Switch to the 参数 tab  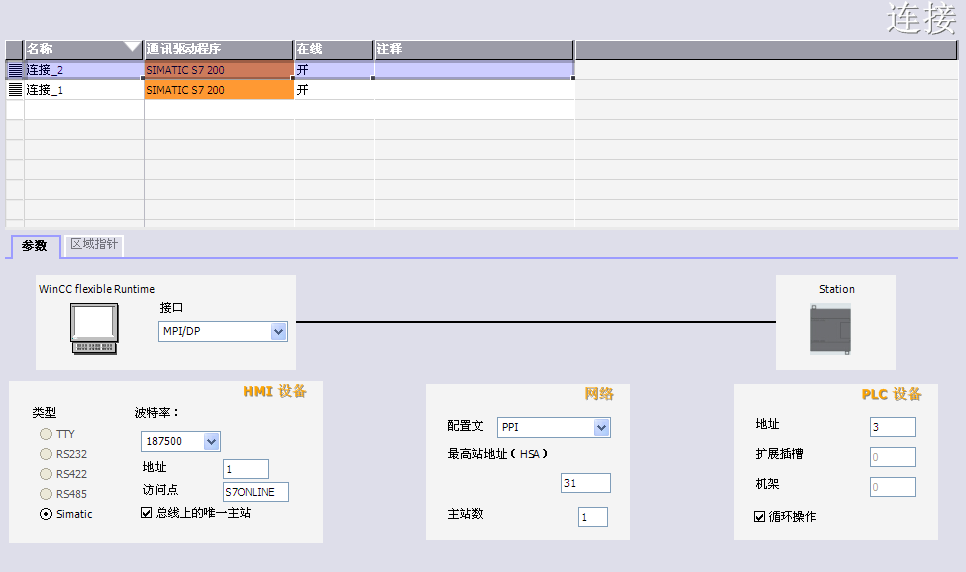coord(35,246)
